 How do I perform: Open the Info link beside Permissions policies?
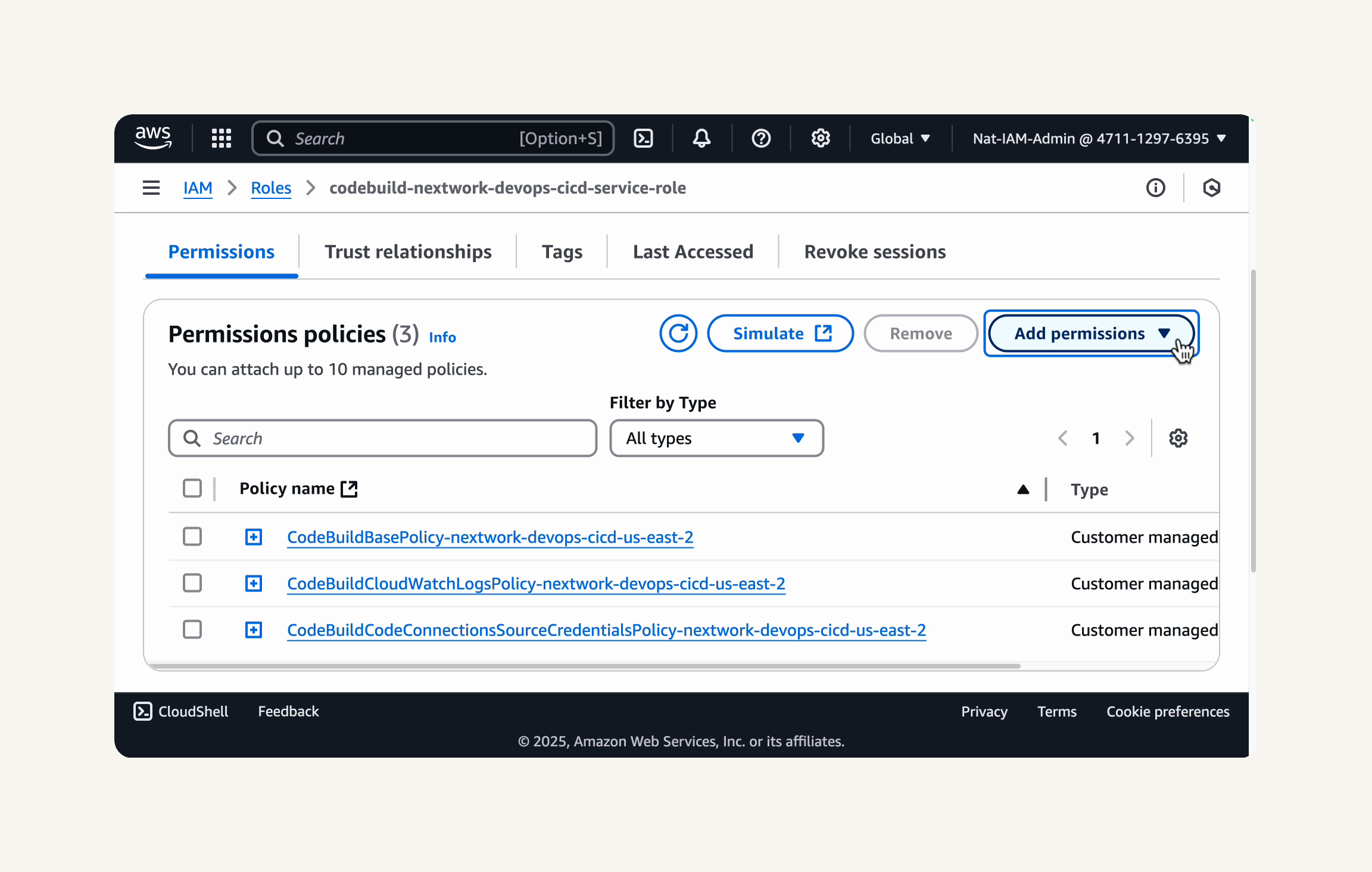pos(442,337)
